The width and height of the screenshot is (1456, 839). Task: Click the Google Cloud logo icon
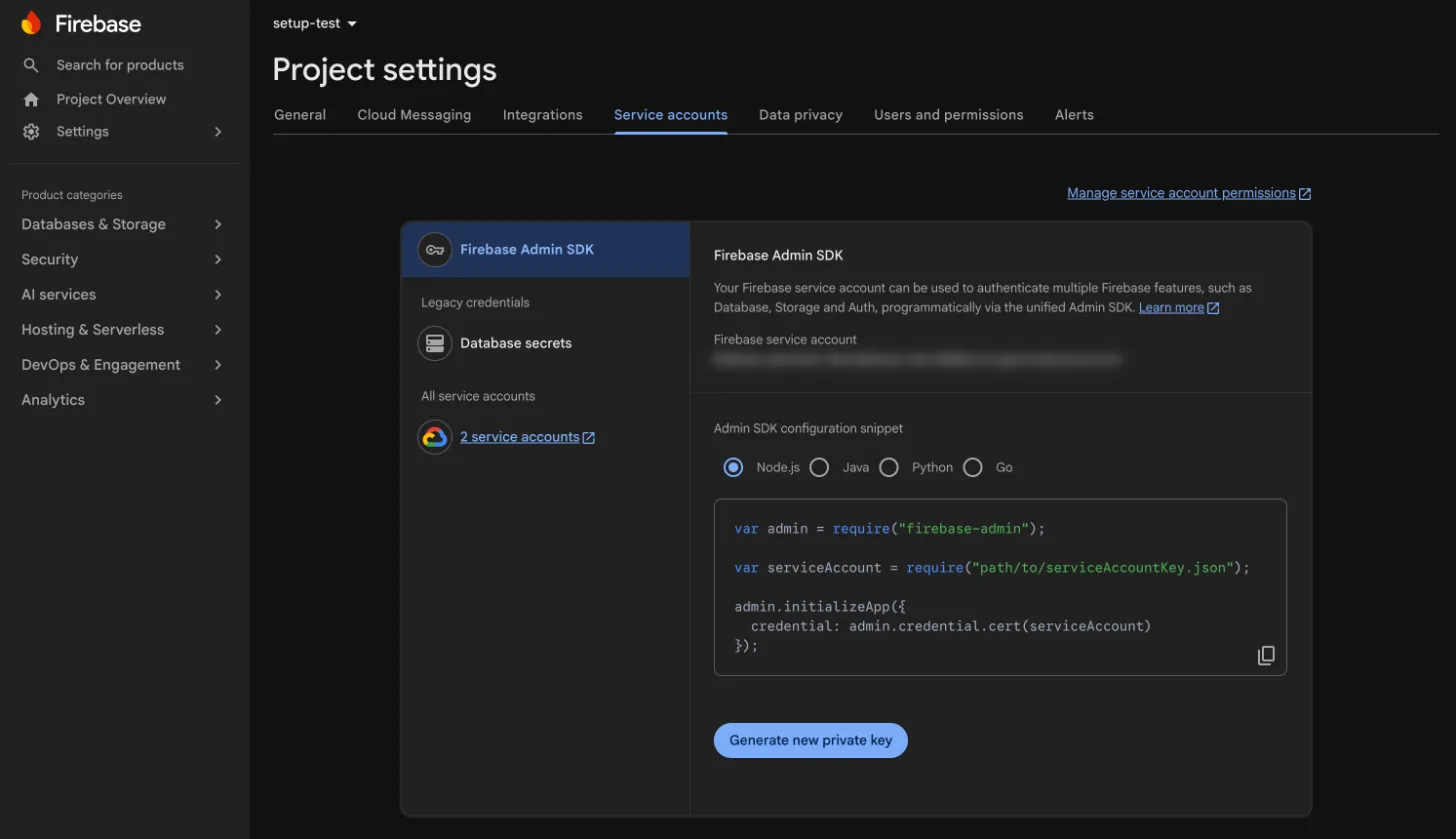pyautogui.click(x=435, y=437)
